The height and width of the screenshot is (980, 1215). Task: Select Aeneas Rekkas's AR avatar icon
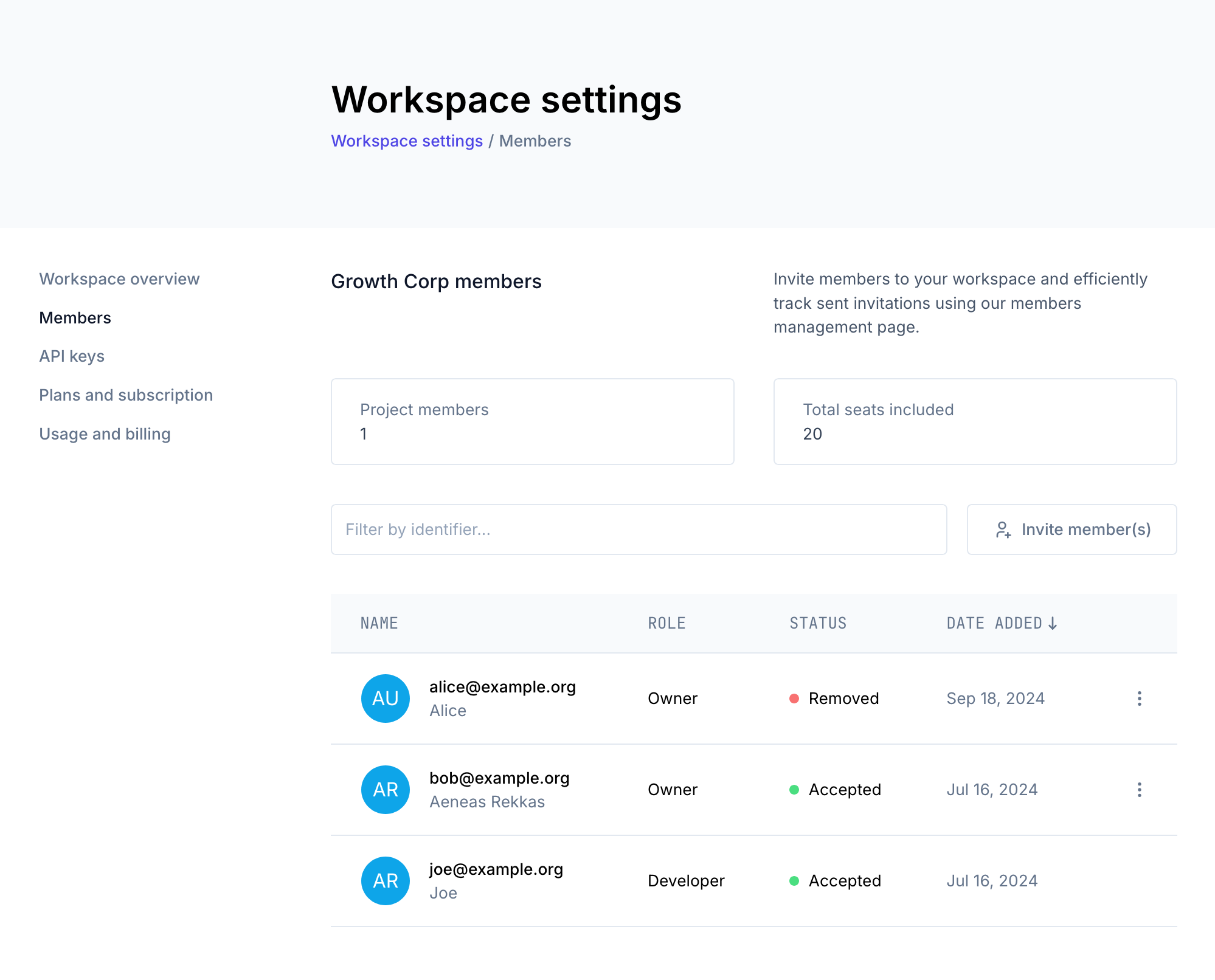click(385, 790)
